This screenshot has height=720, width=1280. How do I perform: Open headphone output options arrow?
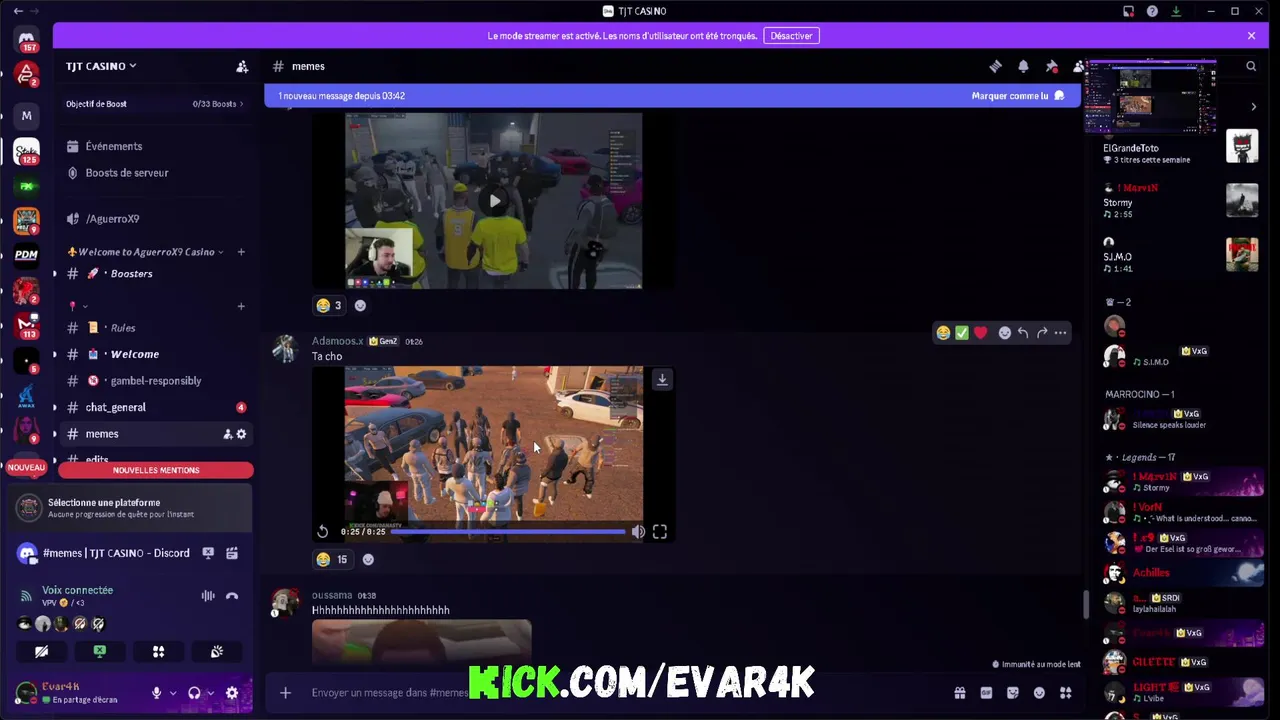click(x=210, y=693)
